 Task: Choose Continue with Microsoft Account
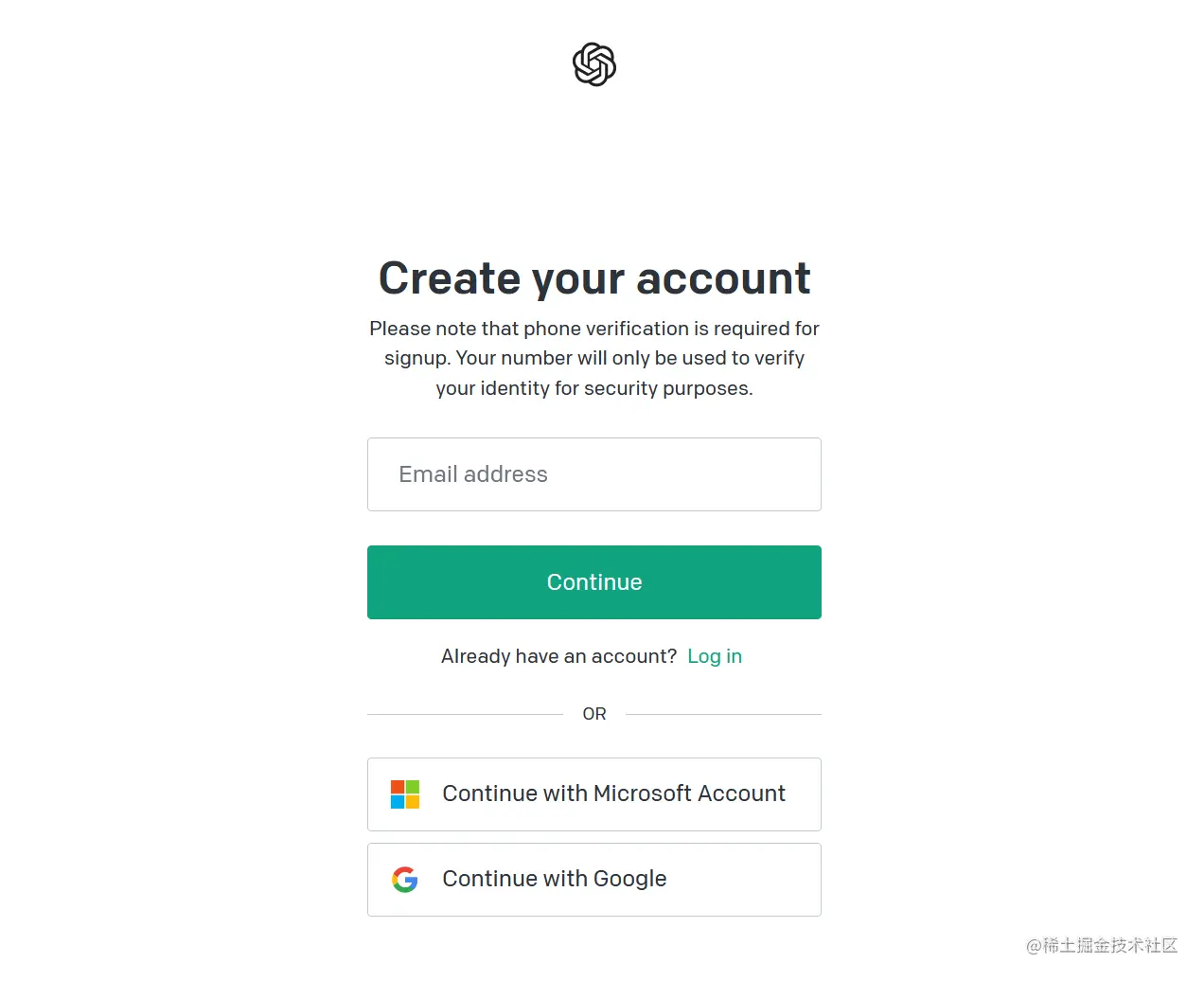point(594,794)
